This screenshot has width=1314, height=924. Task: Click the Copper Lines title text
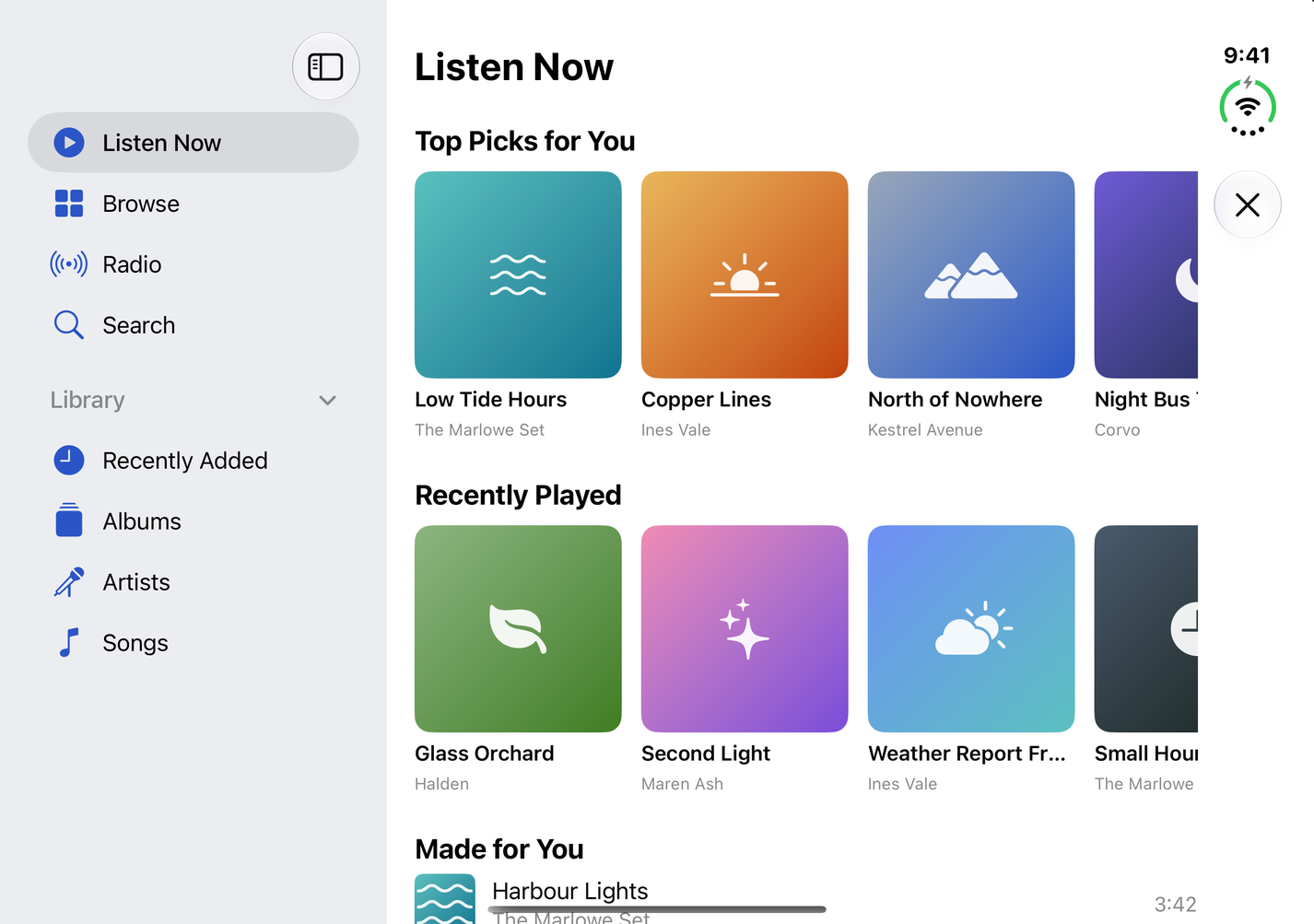pyautogui.click(x=707, y=400)
